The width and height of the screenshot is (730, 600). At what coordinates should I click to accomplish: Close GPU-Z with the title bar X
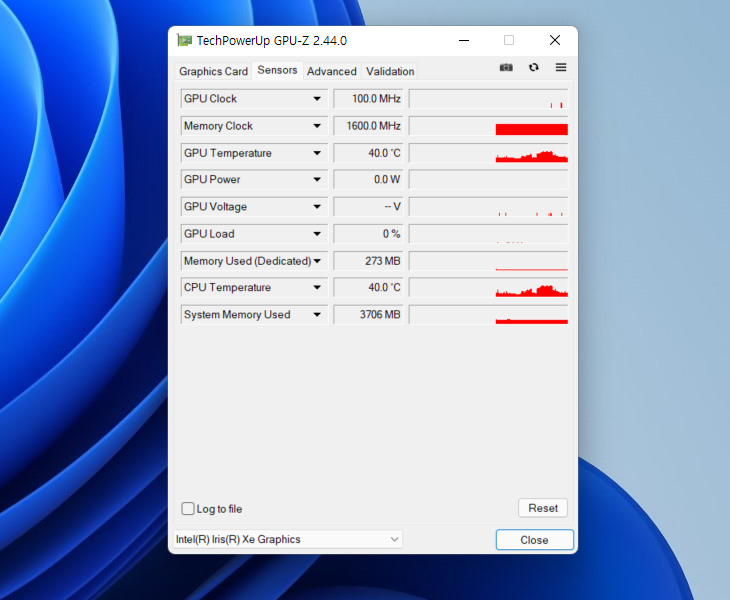click(x=554, y=40)
